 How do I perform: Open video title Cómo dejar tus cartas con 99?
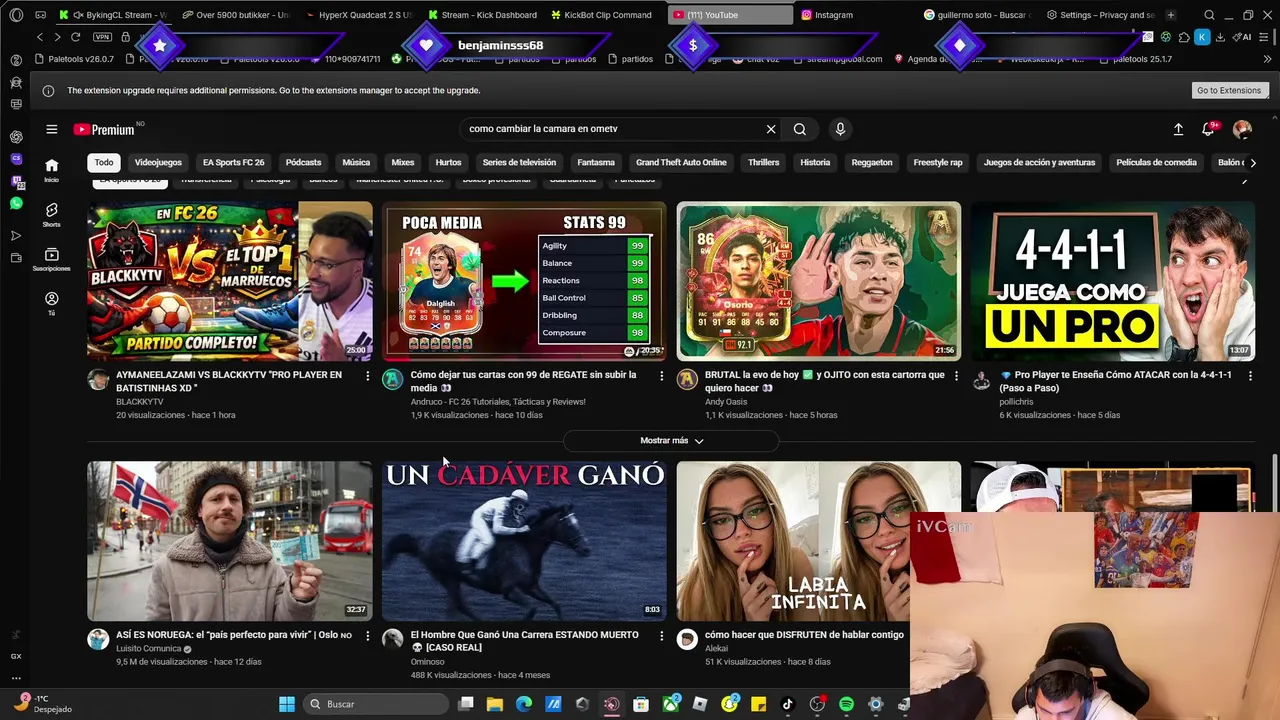523,381
